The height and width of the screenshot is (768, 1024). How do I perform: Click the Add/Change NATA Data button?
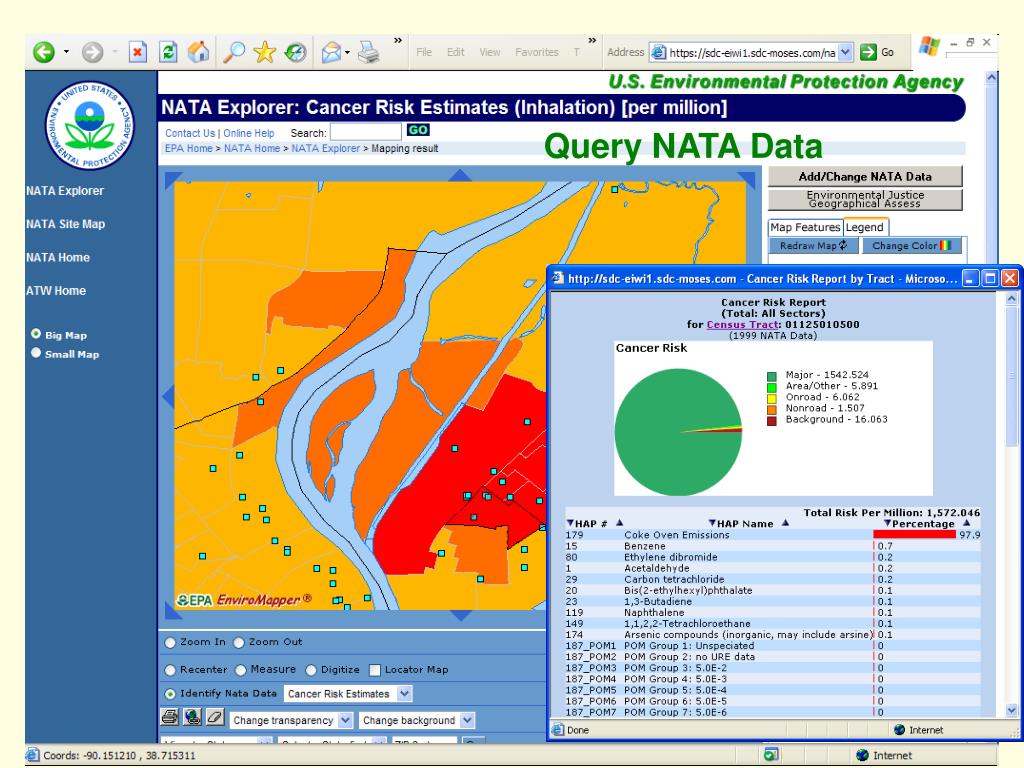point(865,176)
